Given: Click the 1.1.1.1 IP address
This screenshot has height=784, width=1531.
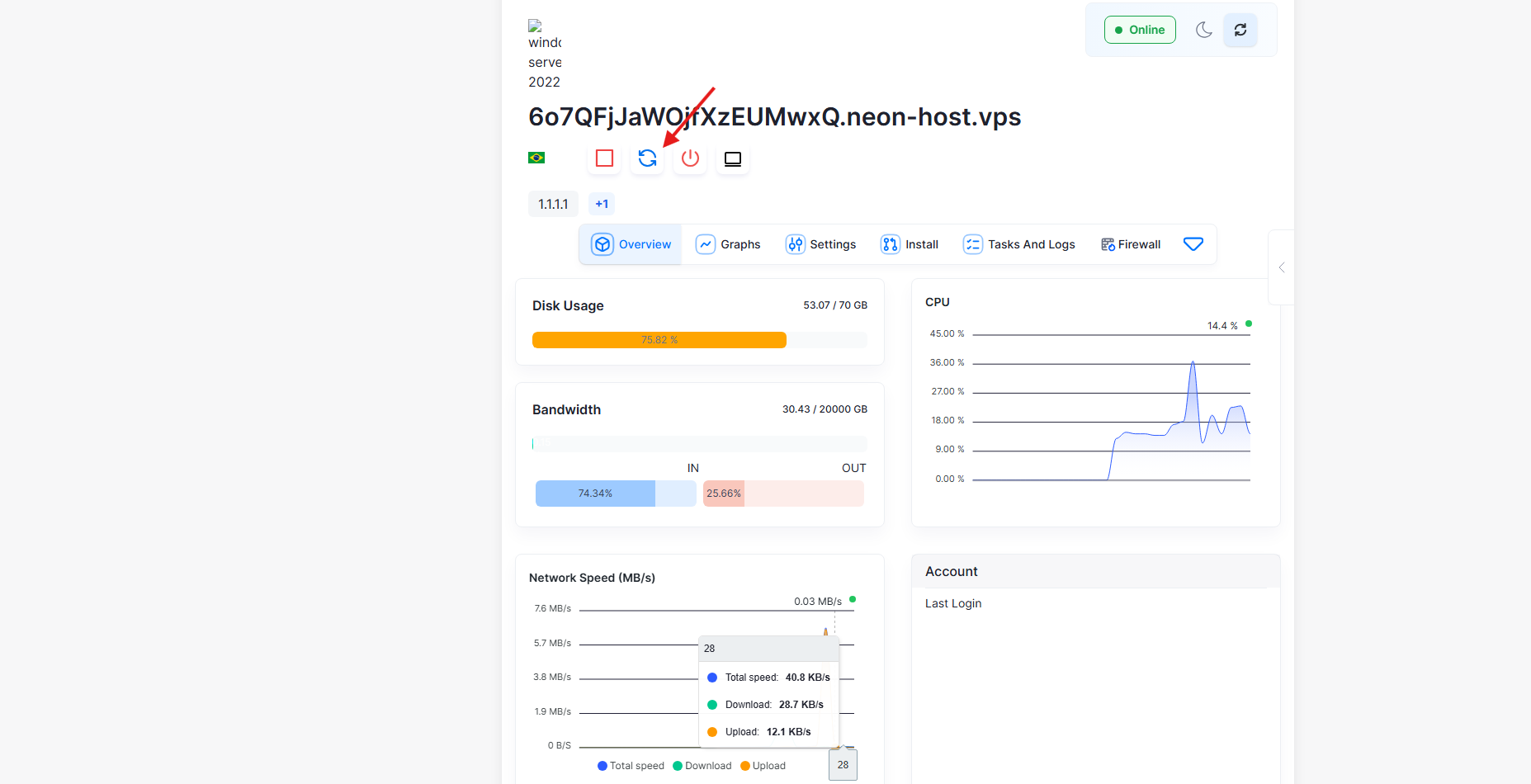Looking at the screenshot, I should [x=553, y=204].
